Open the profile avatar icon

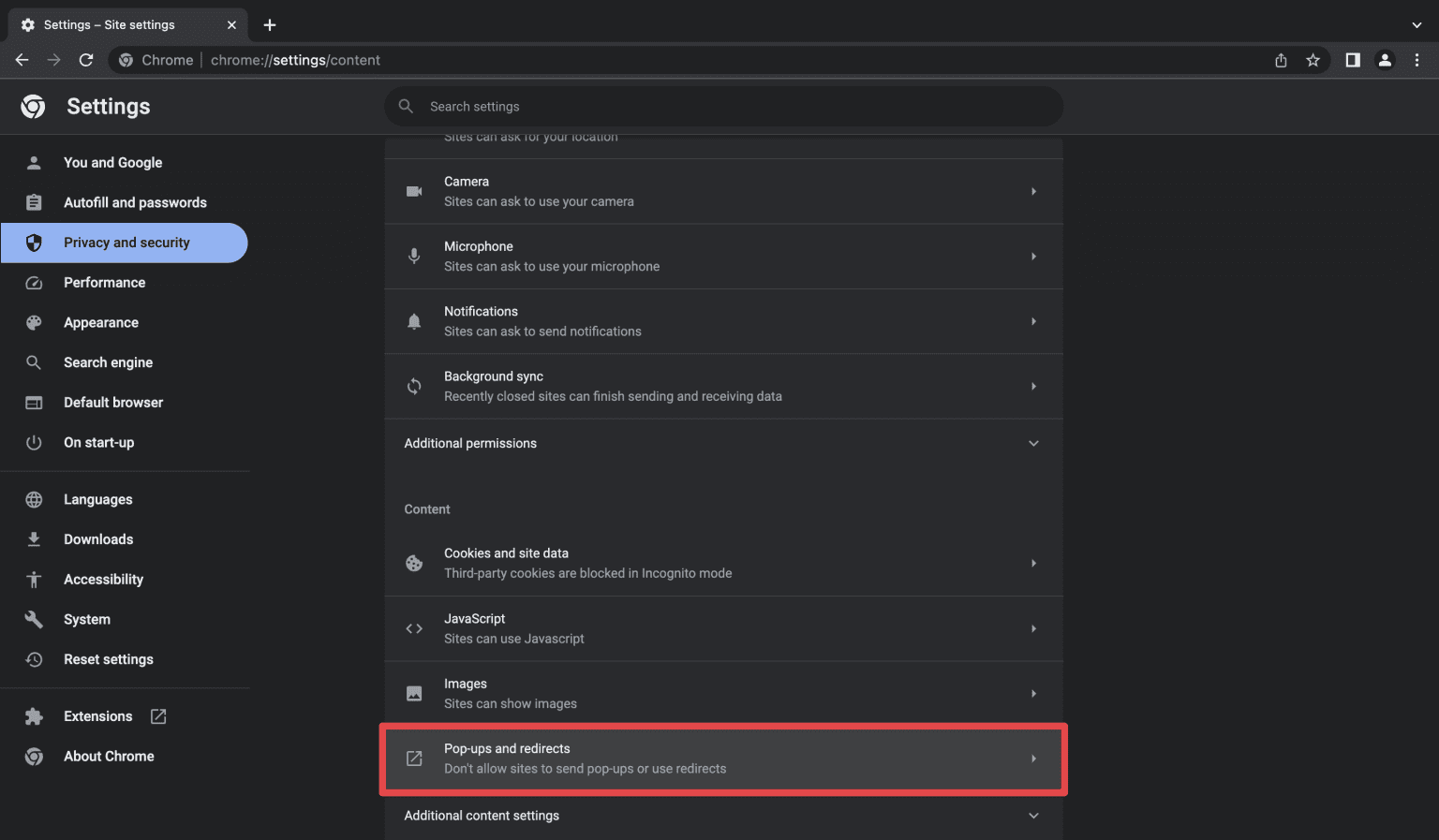point(1385,60)
